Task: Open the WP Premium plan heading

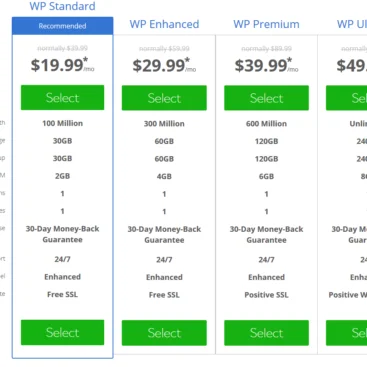Action: [x=266, y=24]
